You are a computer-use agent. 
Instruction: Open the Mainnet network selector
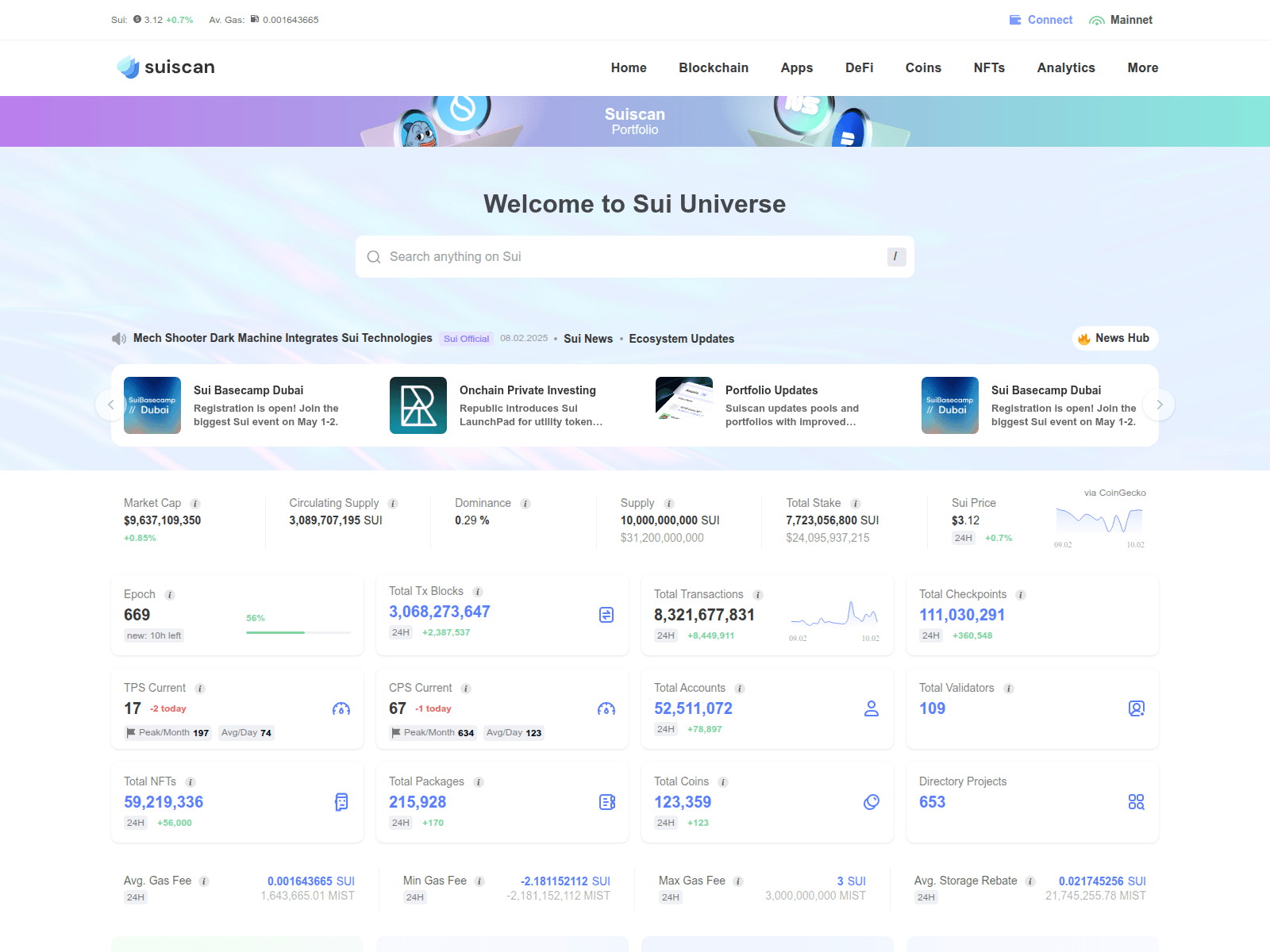coord(1121,20)
